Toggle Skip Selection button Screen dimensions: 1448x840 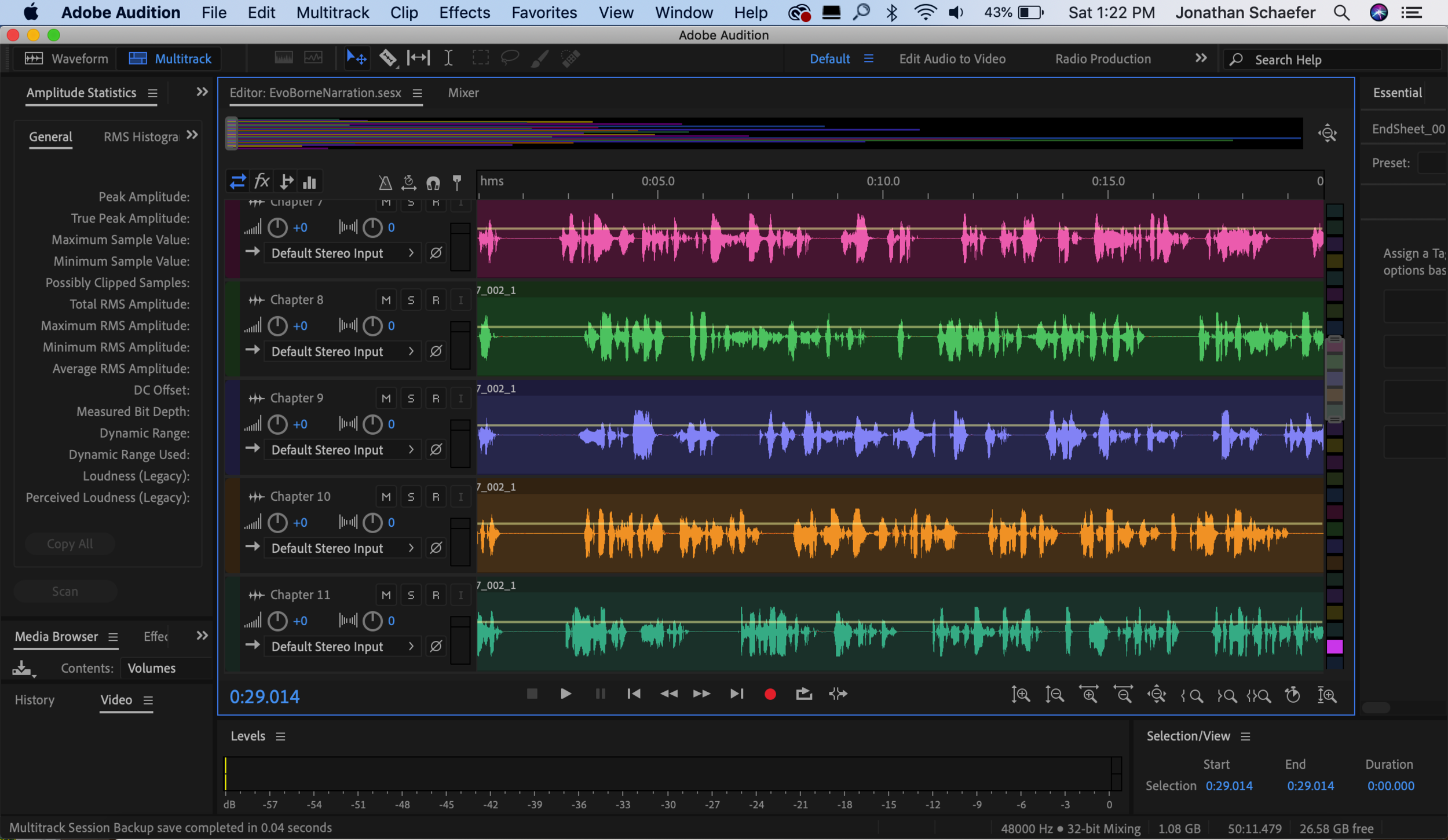coord(838,694)
